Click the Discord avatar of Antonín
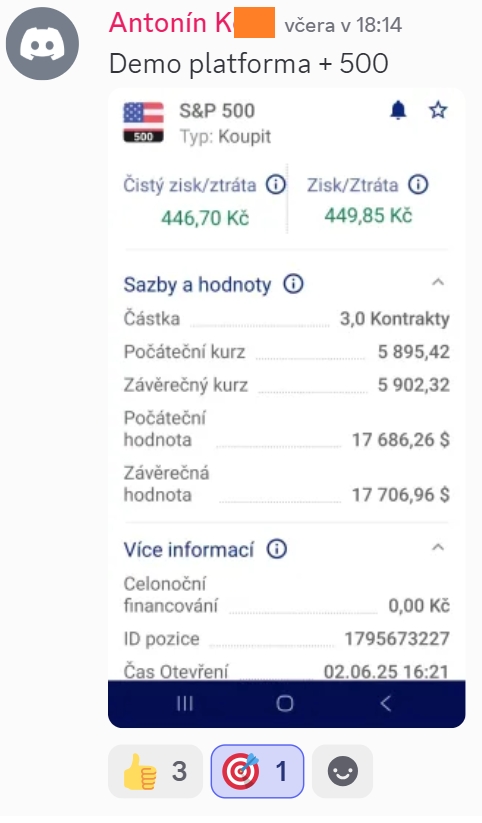This screenshot has height=823, width=482. [43, 44]
